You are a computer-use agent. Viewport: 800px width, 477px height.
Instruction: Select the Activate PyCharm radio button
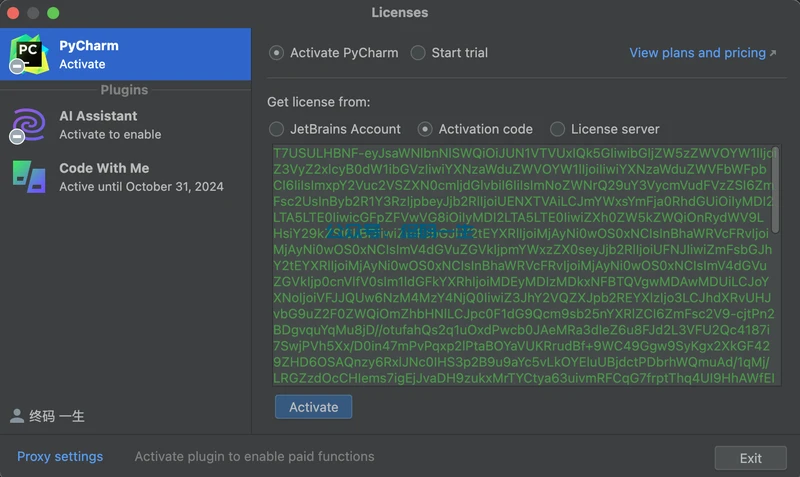(277, 53)
